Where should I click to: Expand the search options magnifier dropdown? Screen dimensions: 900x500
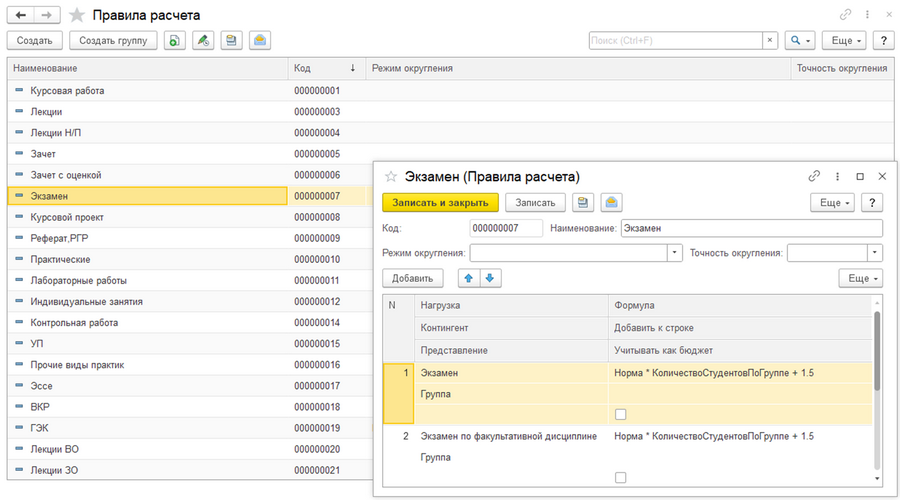pos(800,40)
